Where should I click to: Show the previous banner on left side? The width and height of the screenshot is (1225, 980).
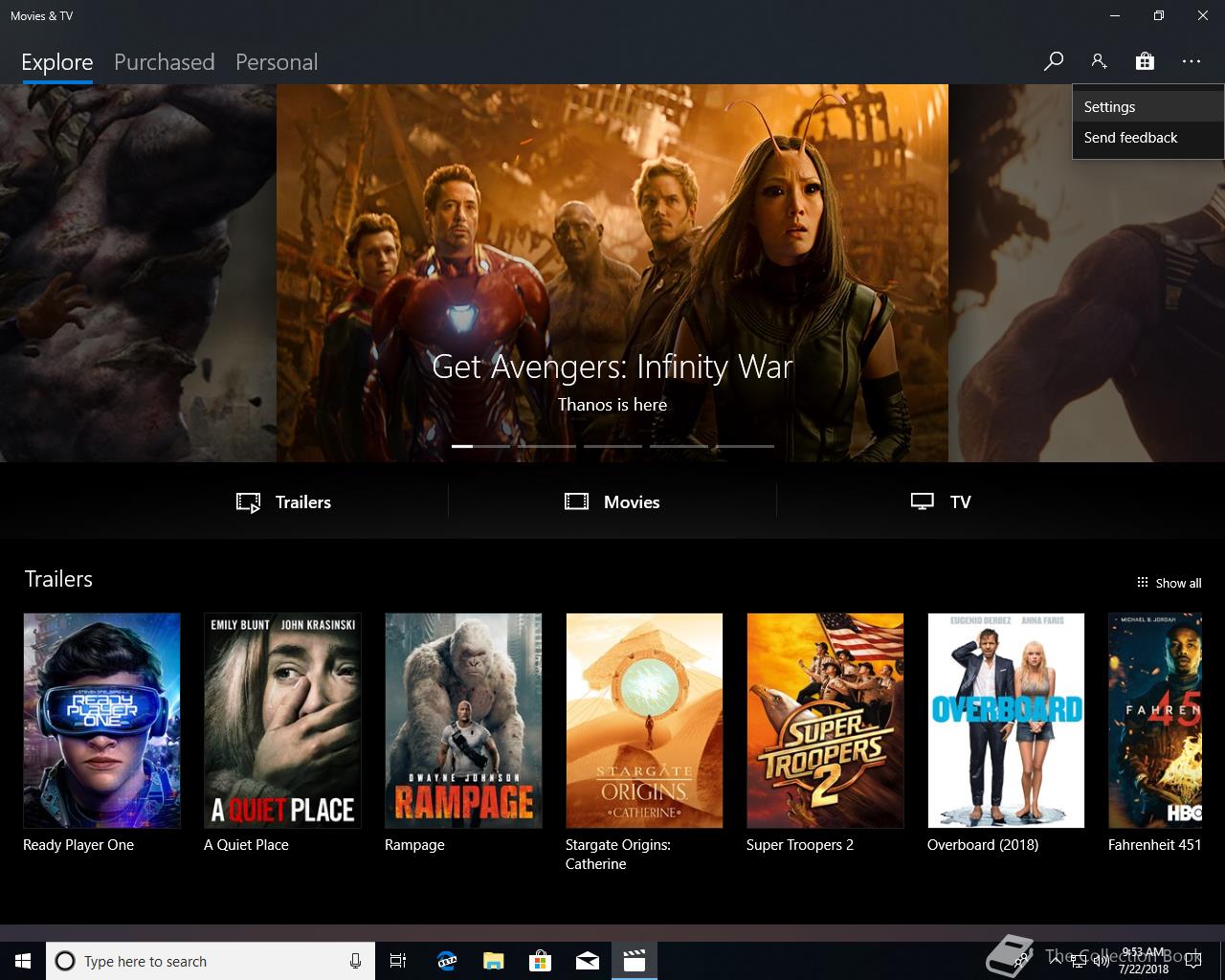[138, 273]
